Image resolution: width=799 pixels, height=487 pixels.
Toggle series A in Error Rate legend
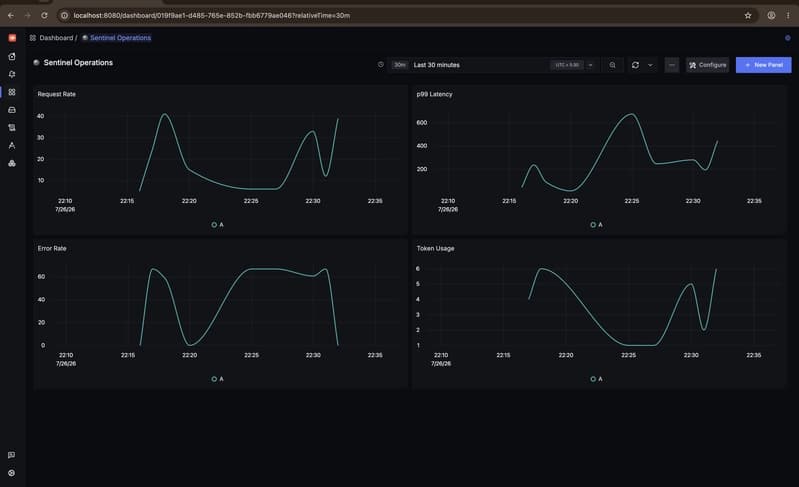coord(218,379)
